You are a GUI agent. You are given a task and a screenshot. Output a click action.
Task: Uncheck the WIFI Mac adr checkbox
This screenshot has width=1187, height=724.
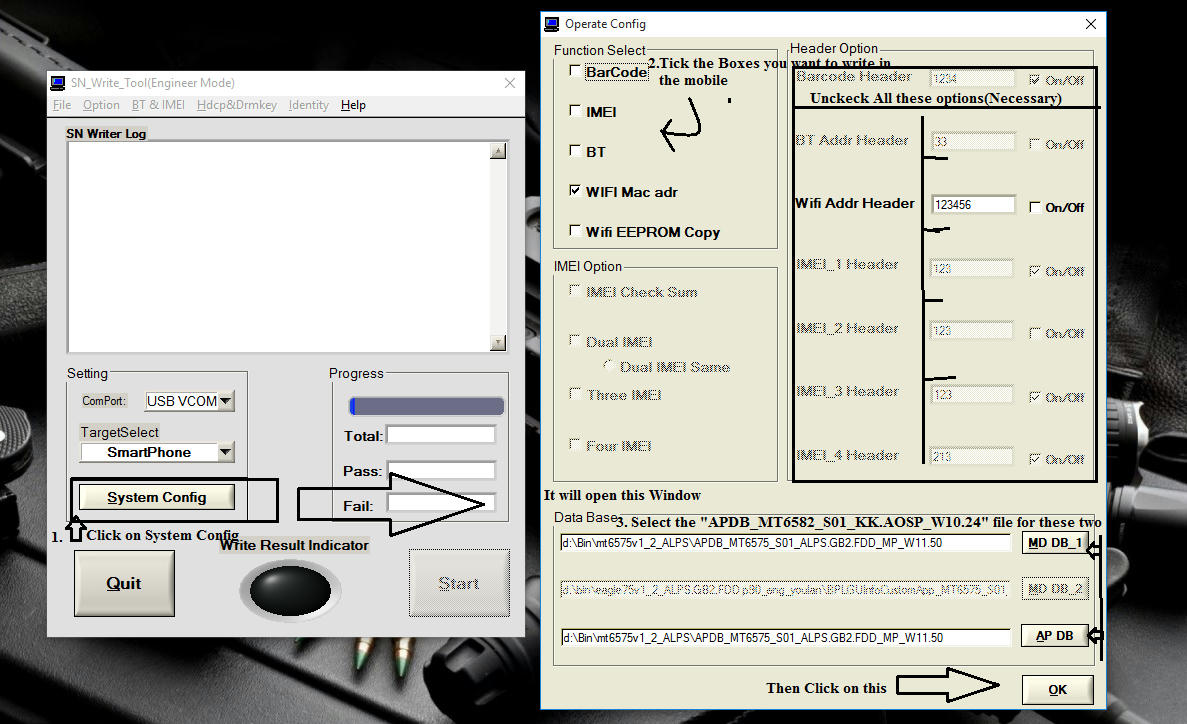pos(575,191)
